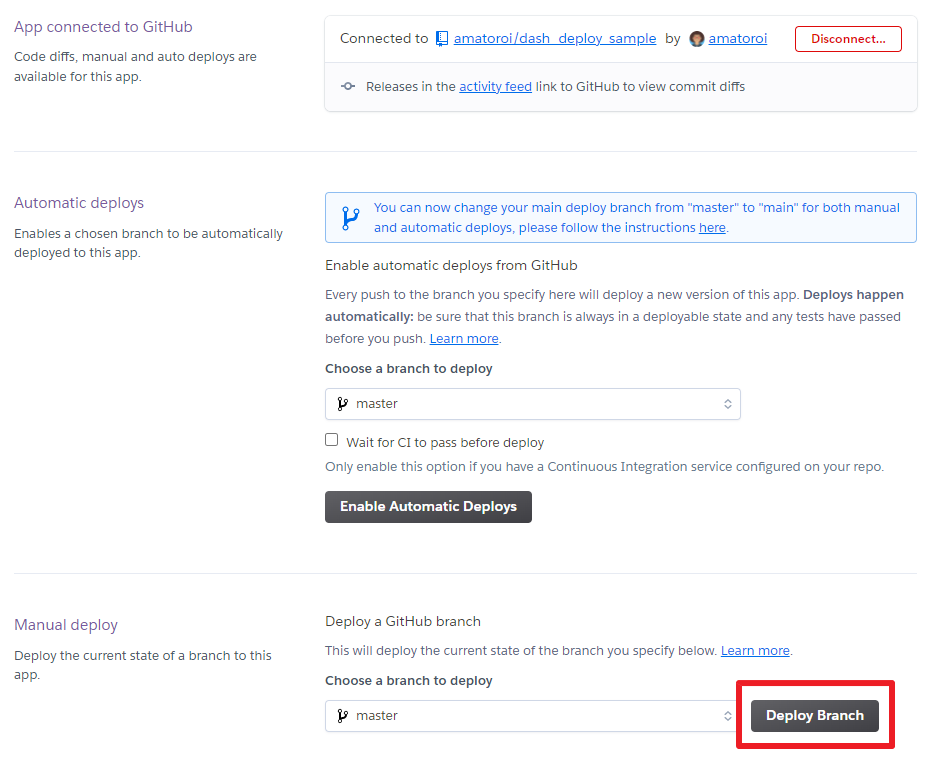
Task: Open the amatoroi user profile link
Action: 738,38
